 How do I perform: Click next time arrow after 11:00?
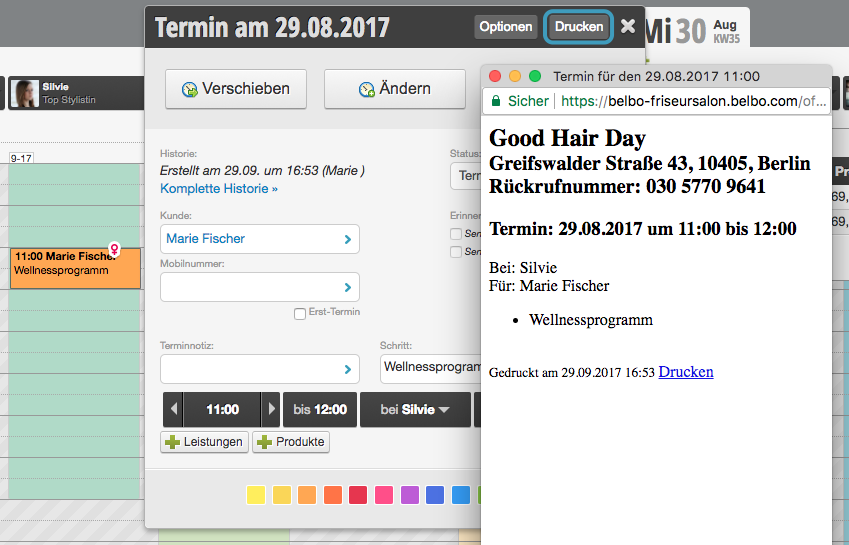pos(271,409)
